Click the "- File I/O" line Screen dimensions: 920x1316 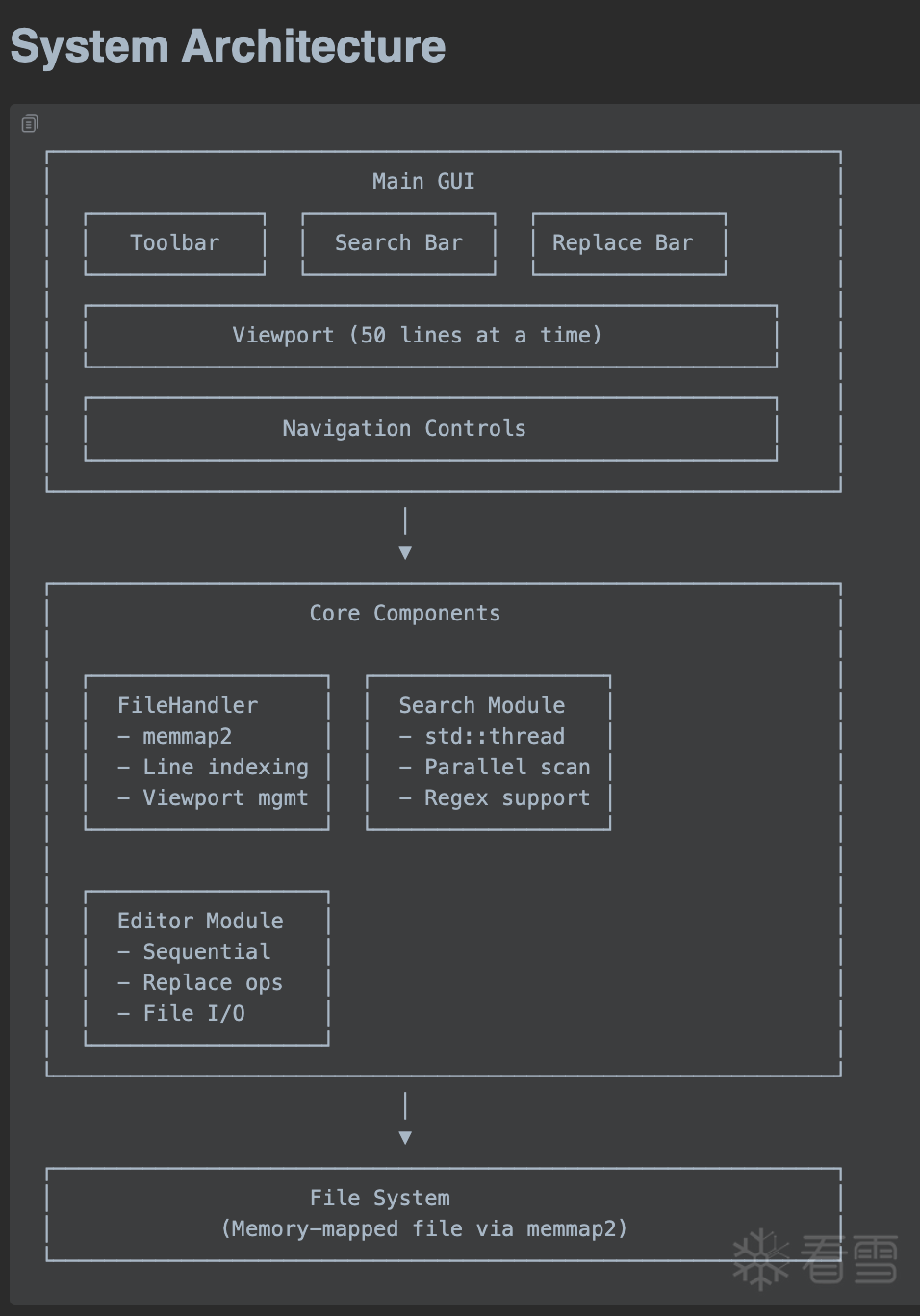[x=181, y=1013]
